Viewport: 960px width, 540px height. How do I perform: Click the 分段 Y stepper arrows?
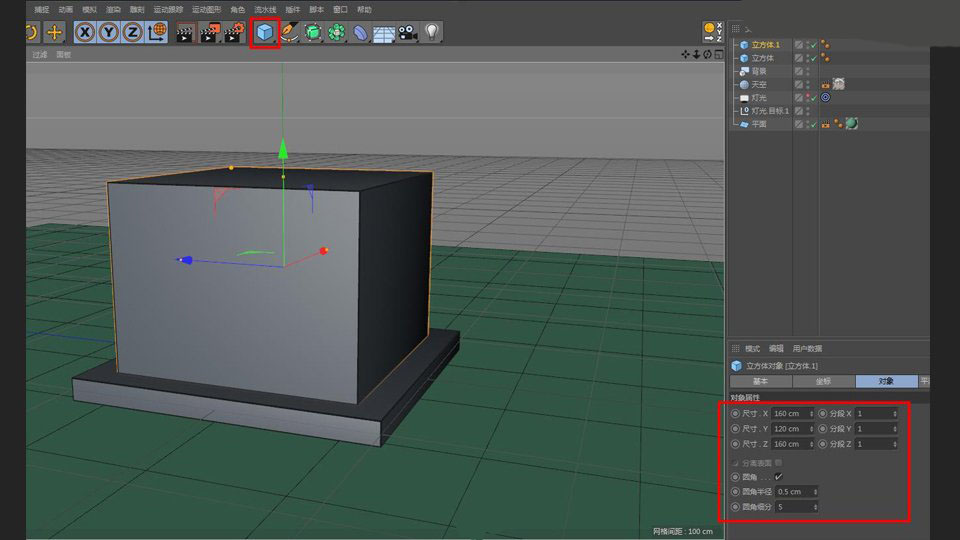(x=893, y=428)
